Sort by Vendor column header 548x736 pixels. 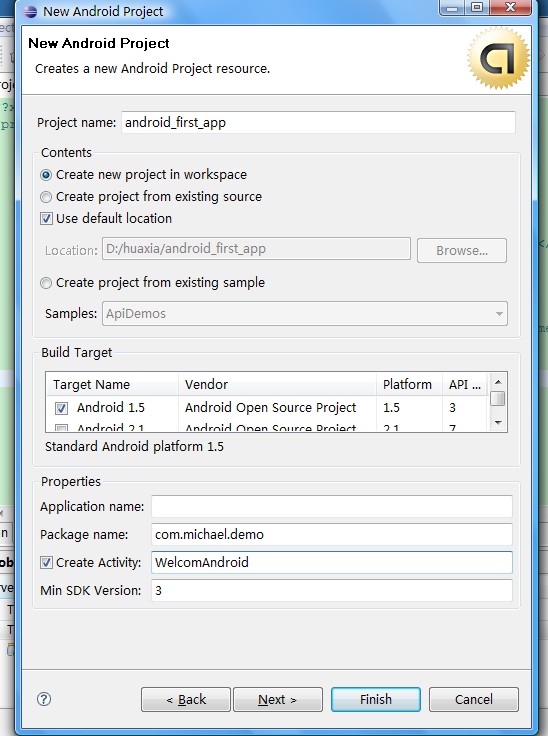[277, 384]
